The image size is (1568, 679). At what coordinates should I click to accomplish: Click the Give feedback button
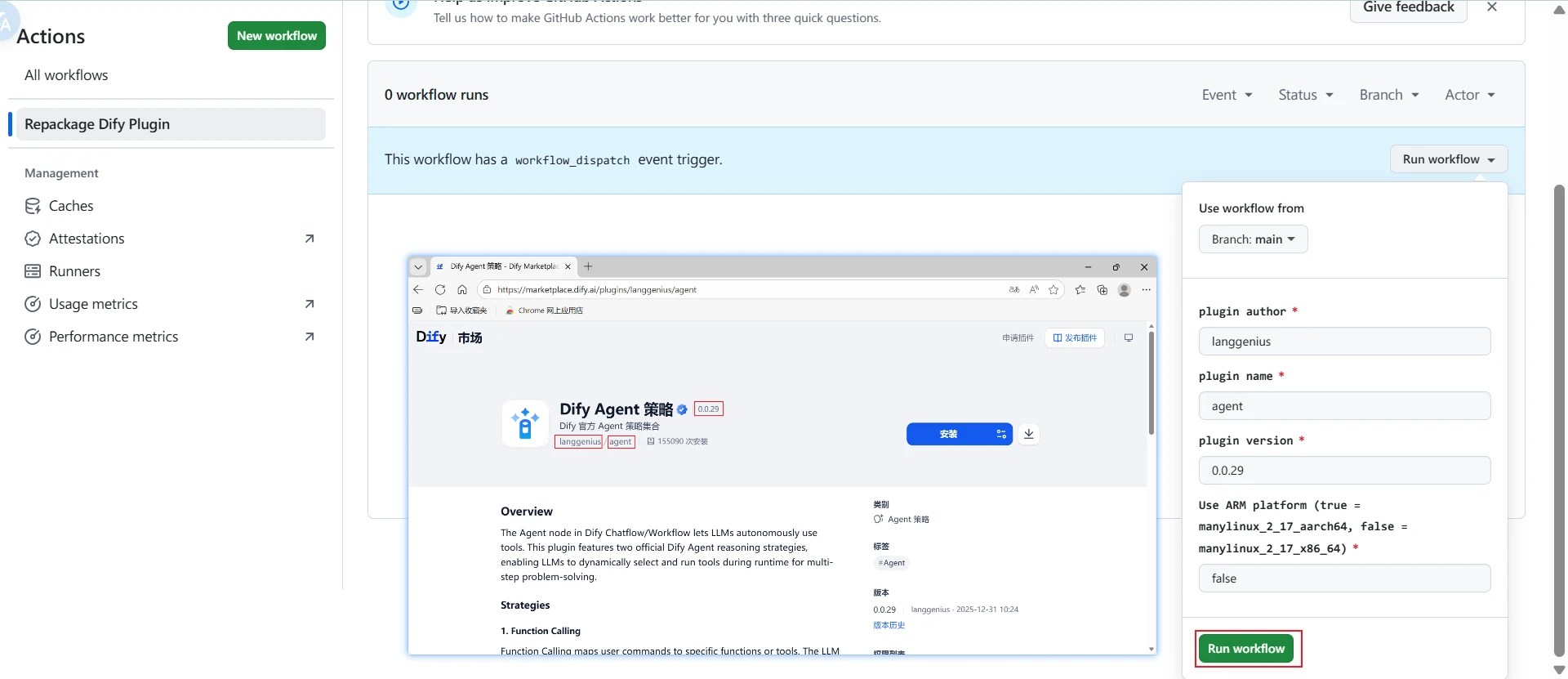(1409, 8)
